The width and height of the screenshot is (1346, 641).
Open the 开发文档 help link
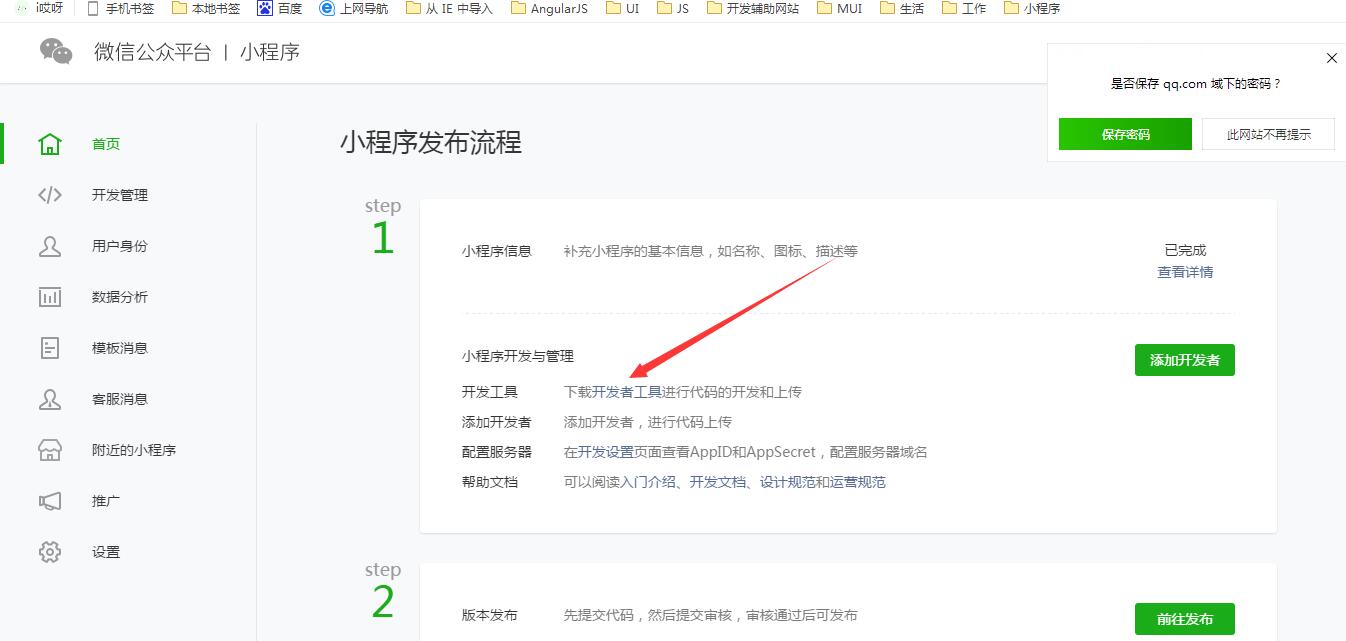pos(718,482)
